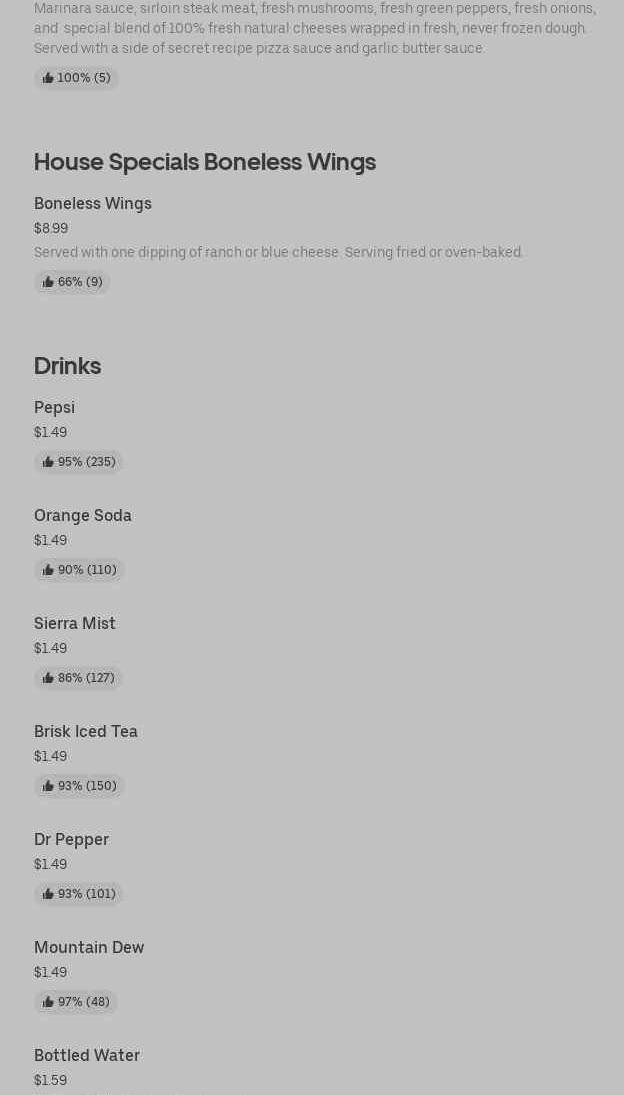Click the thumbs-up icon on Pepsi rating
The height and width of the screenshot is (1095, 624).
(48, 462)
